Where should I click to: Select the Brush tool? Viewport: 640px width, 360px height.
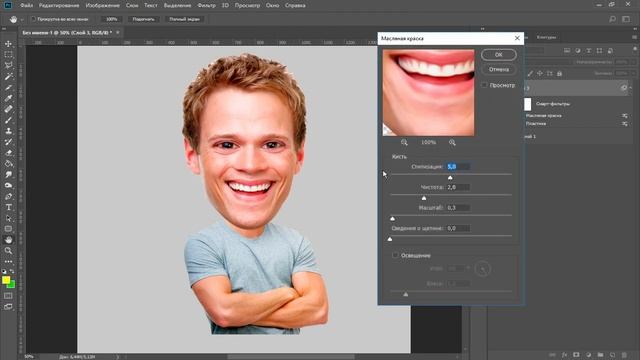[x=8, y=120]
